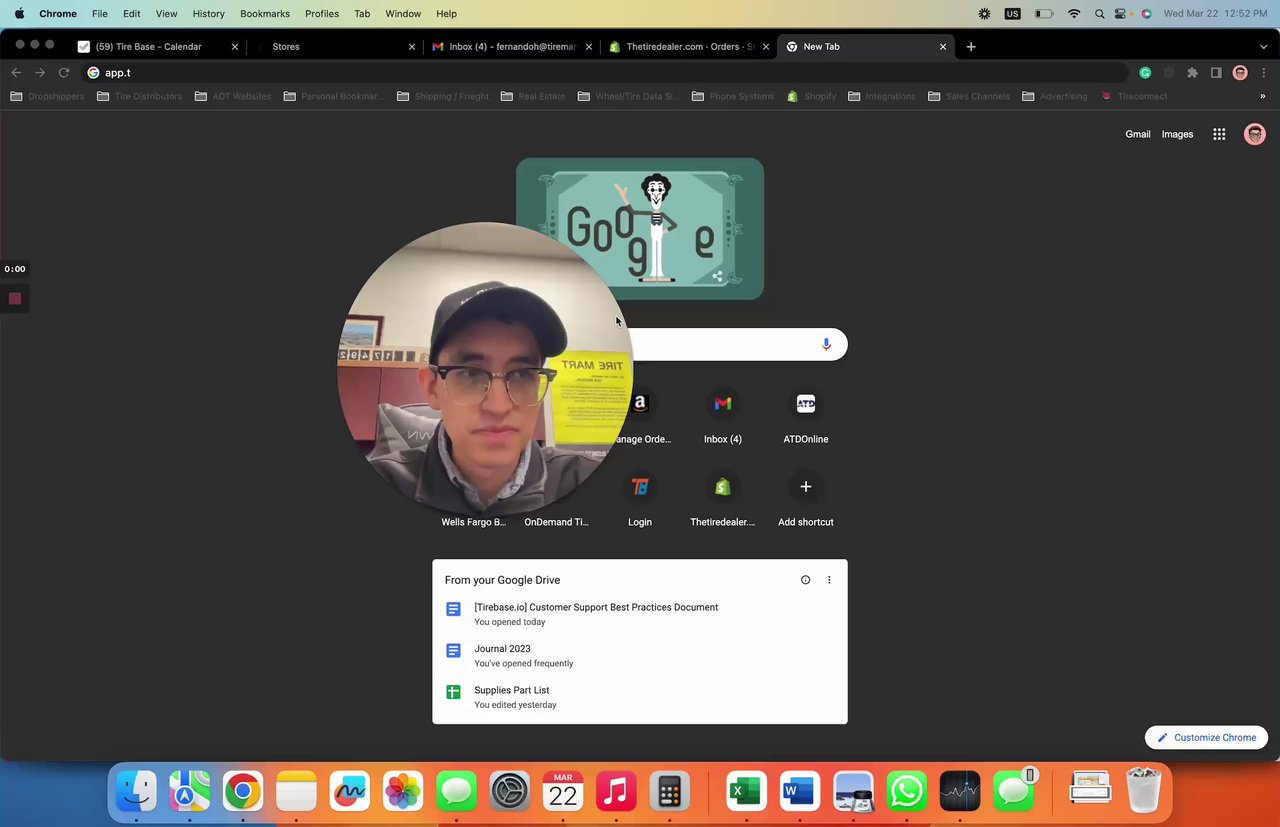Stop the screen recording
This screenshot has height=827, width=1280.
pos(15,299)
